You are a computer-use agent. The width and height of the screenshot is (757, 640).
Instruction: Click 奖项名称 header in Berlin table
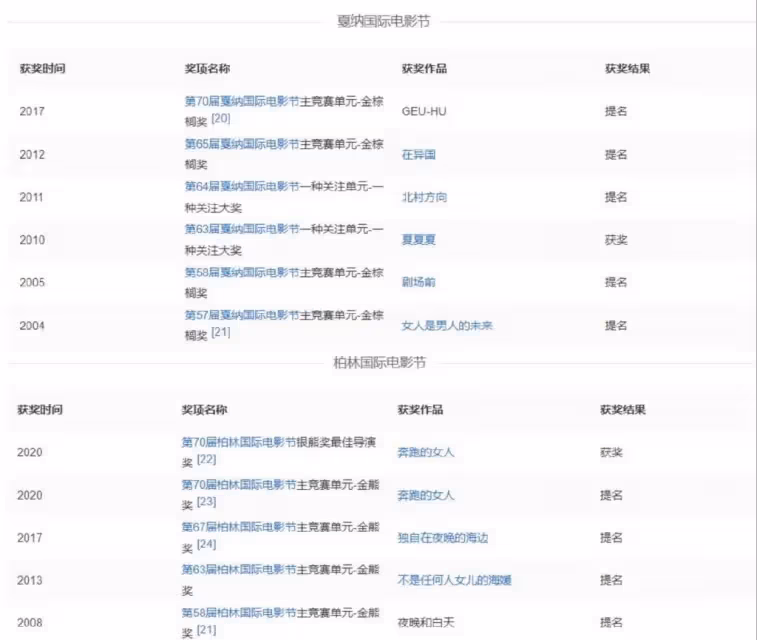pyautogui.click(x=204, y=410)
